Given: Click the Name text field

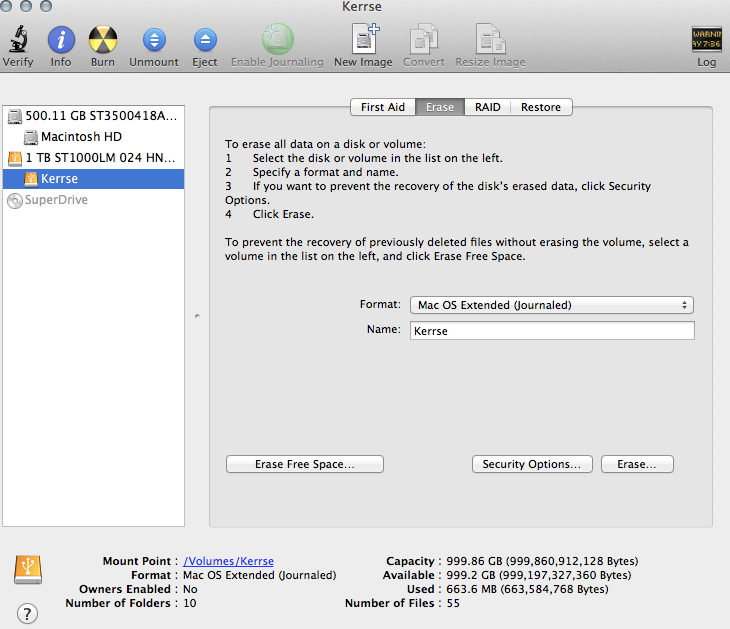Looking at the screenshot, I should (552, 331).
